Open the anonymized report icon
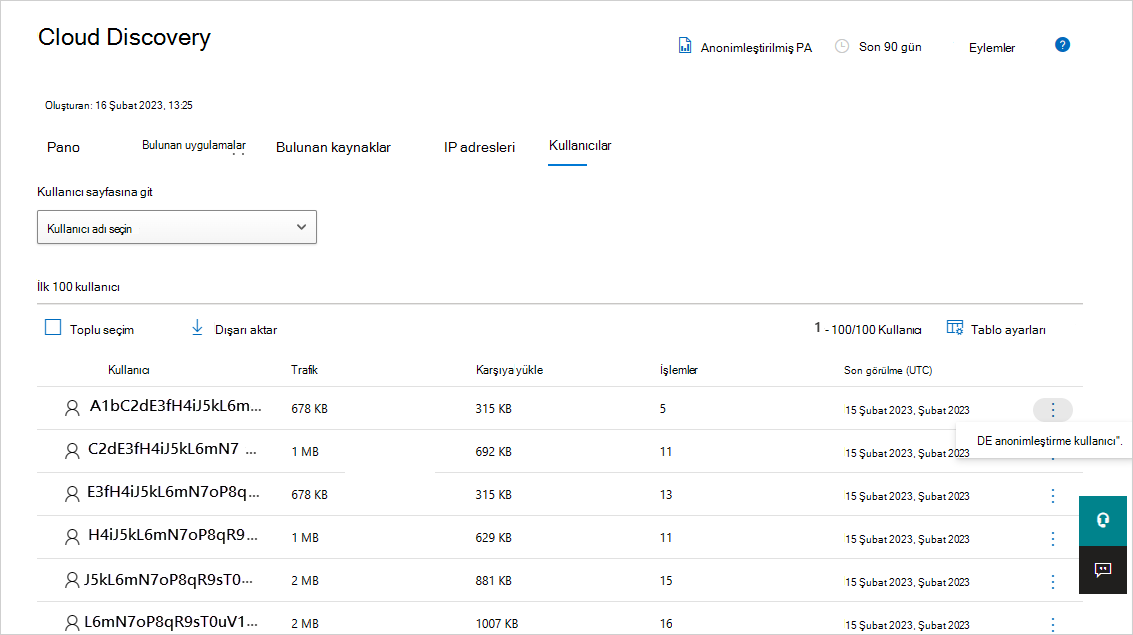This screenshot has width=1133, height=635. (684, 46)
